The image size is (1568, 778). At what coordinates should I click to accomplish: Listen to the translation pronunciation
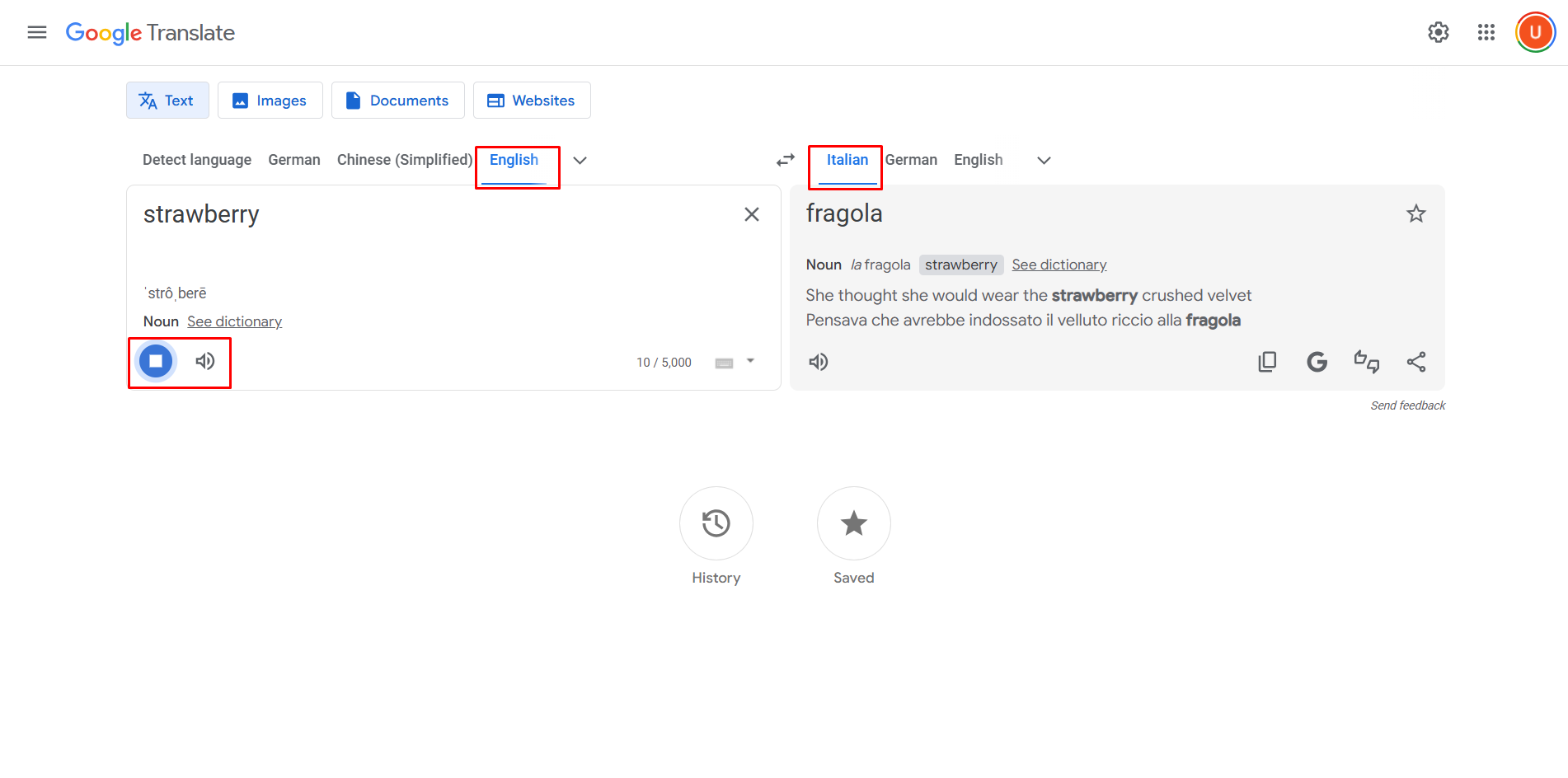pyautogui.click(x=819, y=361)
